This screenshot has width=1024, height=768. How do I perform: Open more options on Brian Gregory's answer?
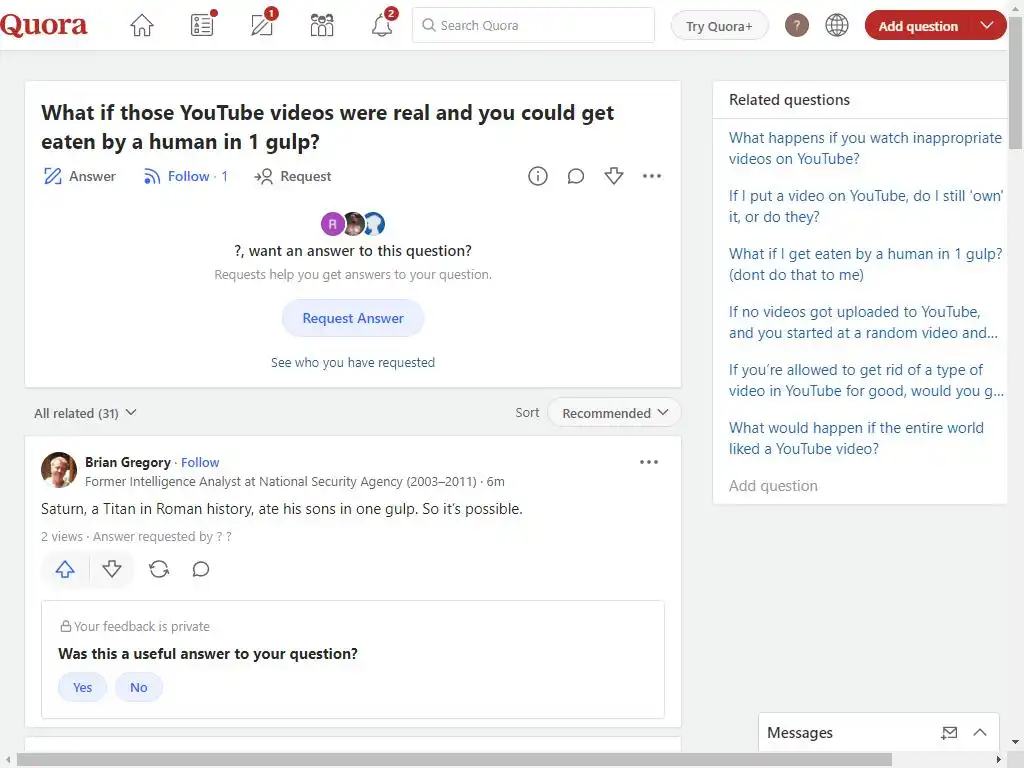click(x=648, y=462)
